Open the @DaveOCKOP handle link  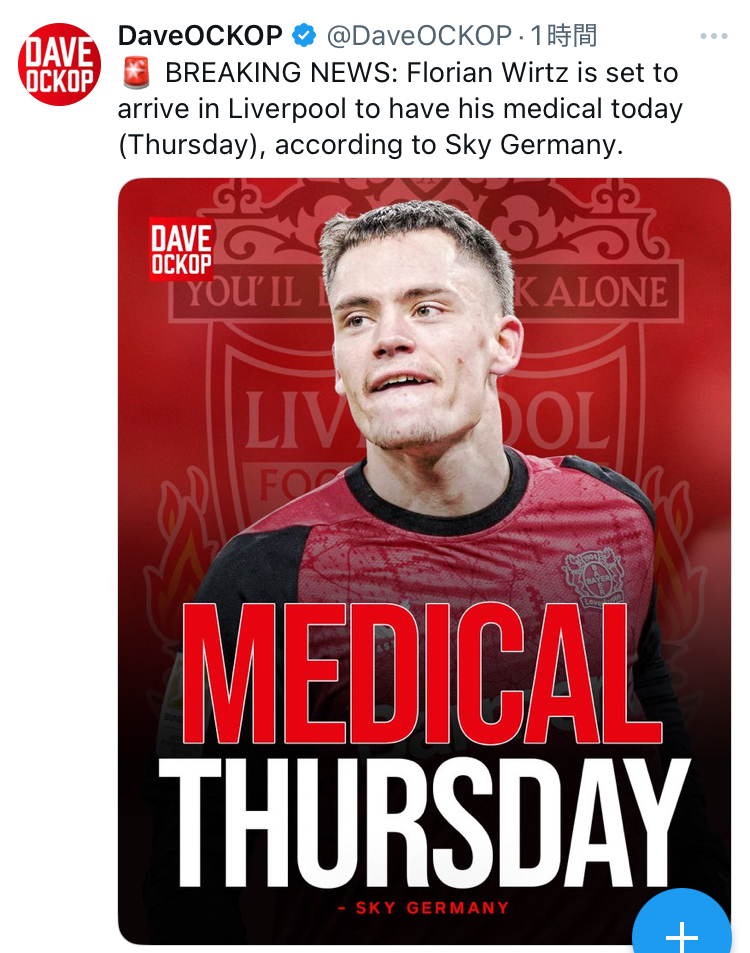[x=419, y=35]
